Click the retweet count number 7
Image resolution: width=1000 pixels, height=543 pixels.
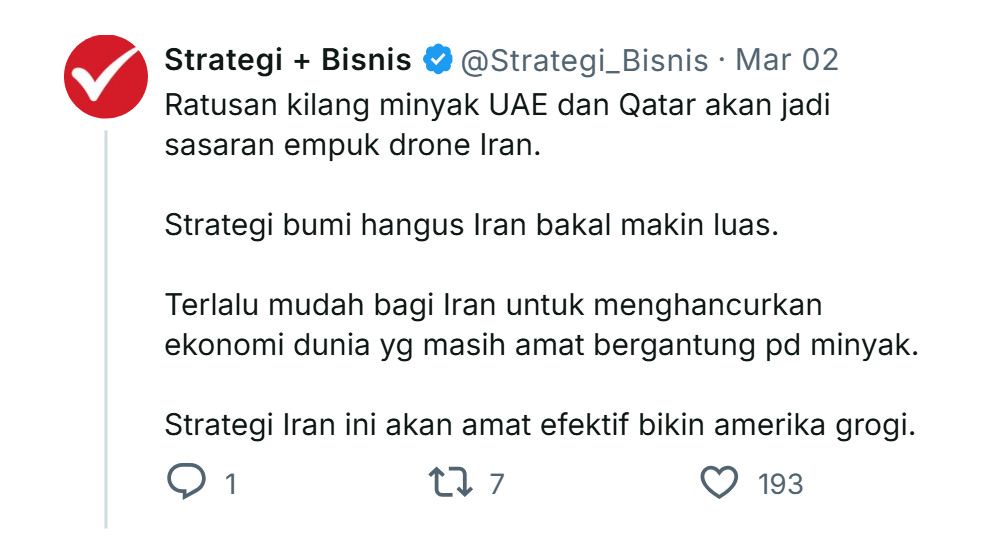click(497, 484)
